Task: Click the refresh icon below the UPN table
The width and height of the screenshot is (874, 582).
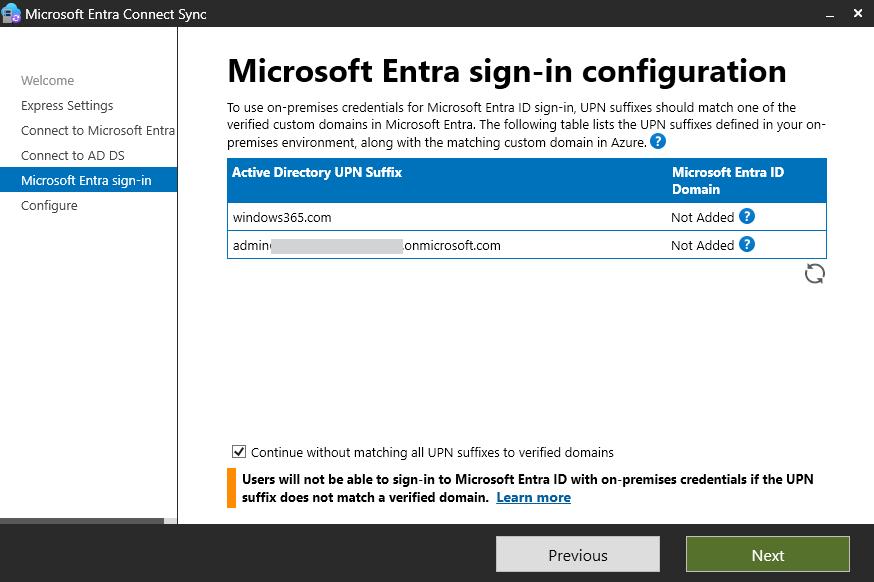Action: pyautogui.click(x=814, y=274)
